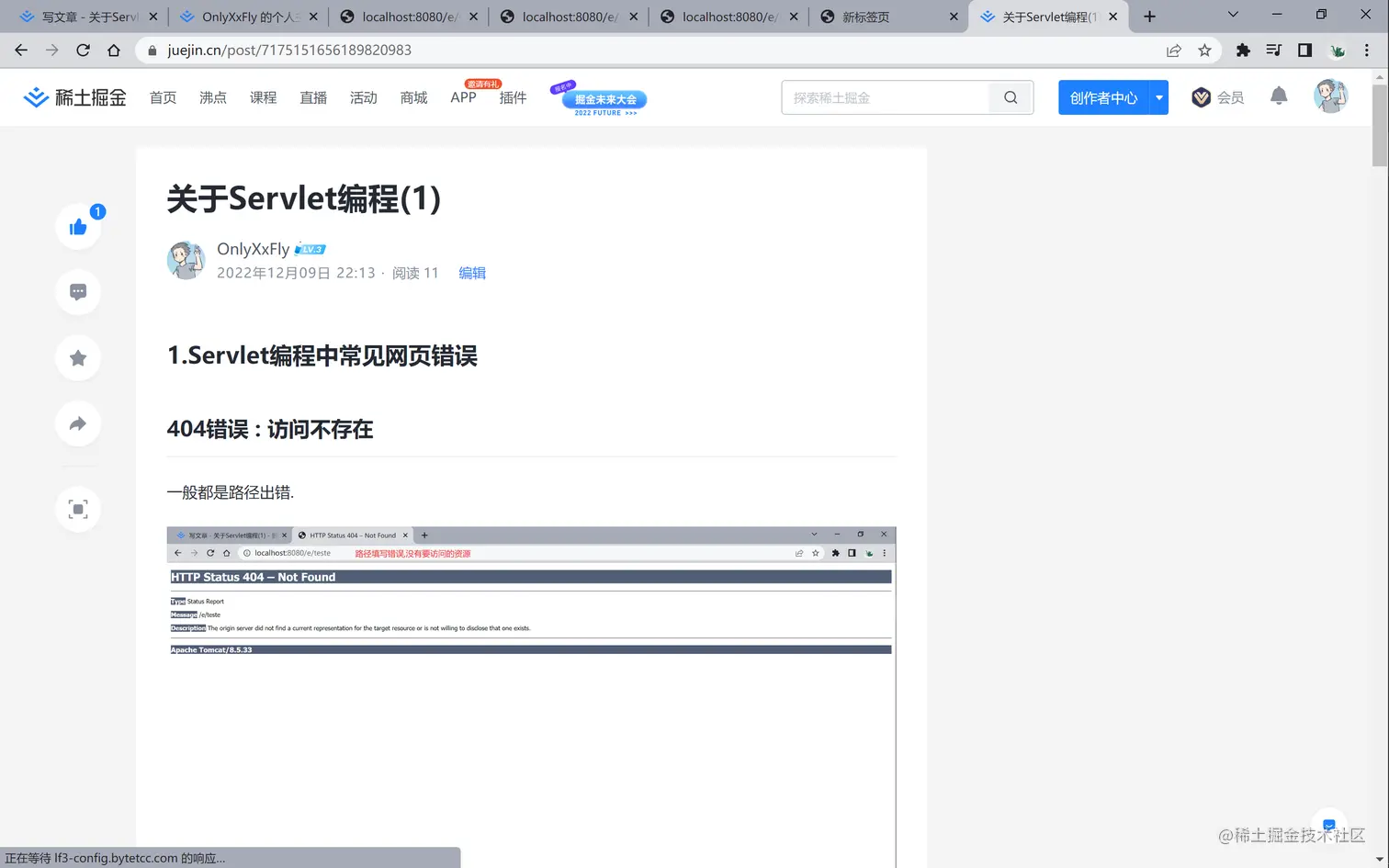This screenshot has height=868, width=1389.
Task: Open the comments section icon
Action: (78, 292)
